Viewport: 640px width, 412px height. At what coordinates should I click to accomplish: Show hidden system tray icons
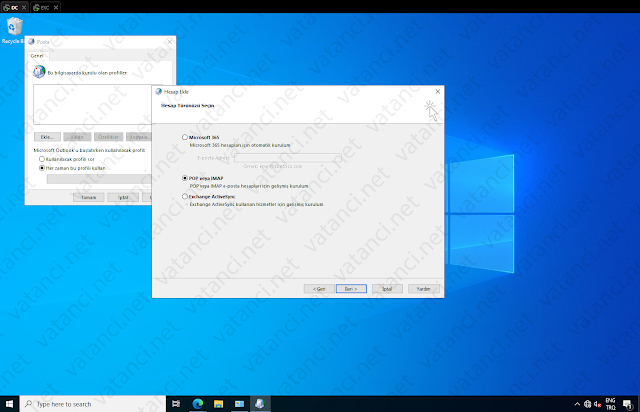(x=577, y=404)
